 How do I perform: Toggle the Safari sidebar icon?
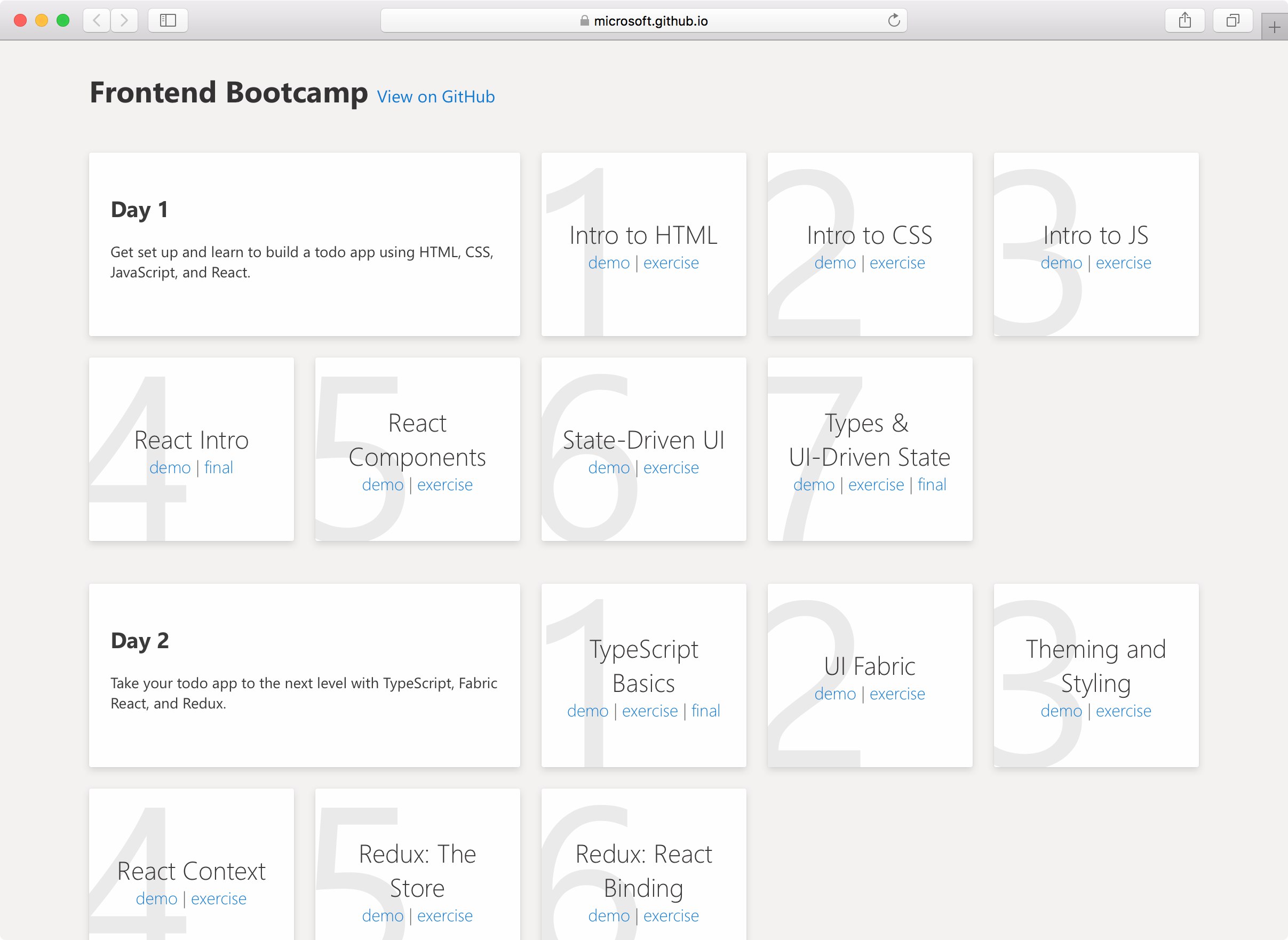[x=168, y=20]
